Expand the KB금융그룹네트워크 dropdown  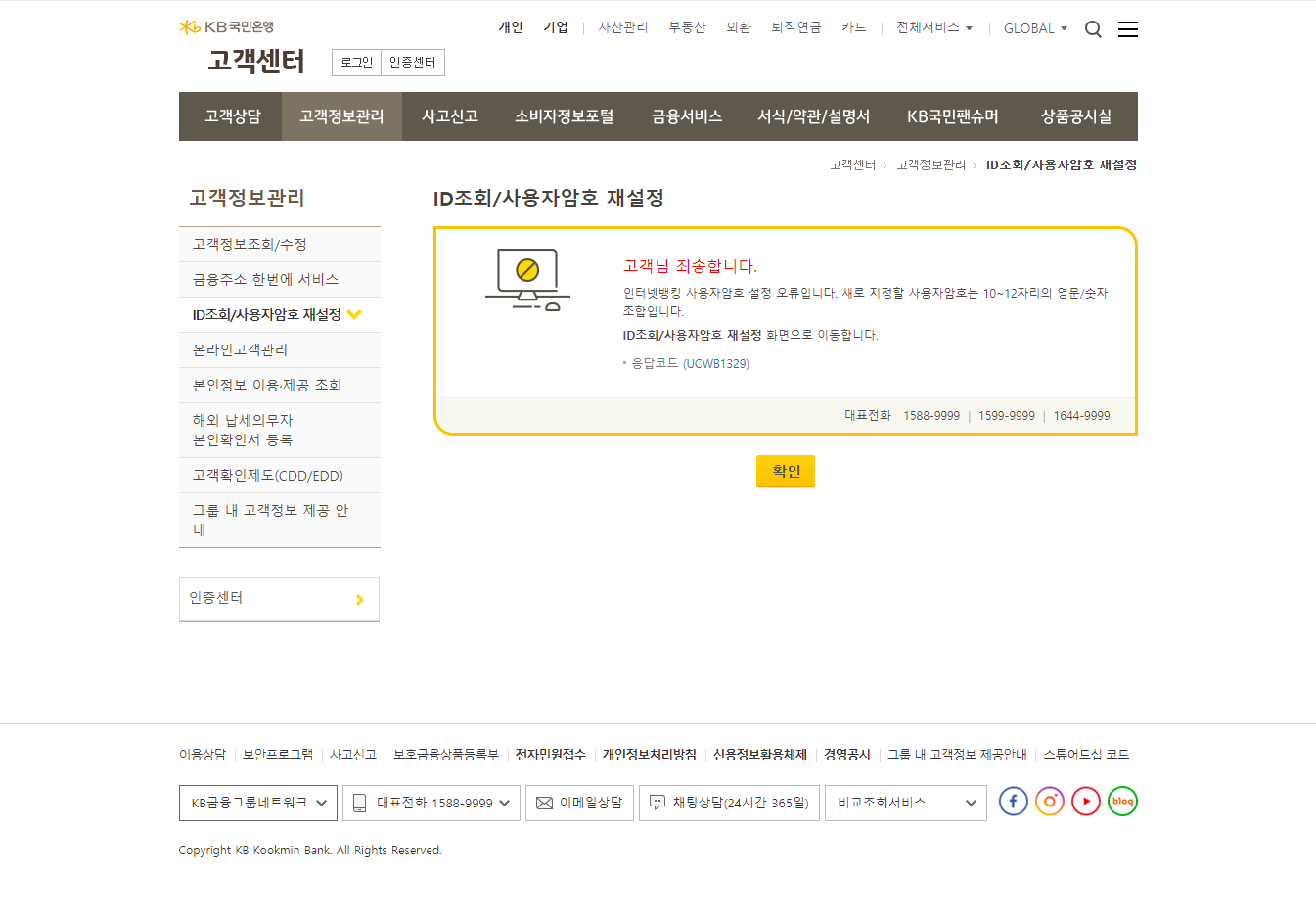coord(258,803)
